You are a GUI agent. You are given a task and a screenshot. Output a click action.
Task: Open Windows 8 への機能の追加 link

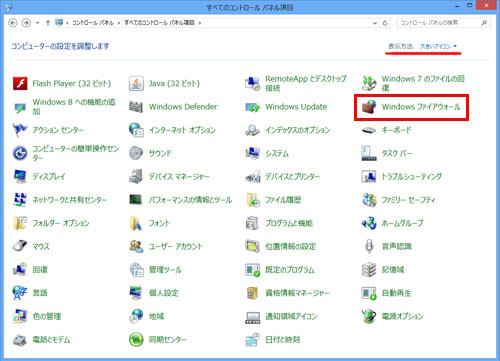click(x=74, y=107)
